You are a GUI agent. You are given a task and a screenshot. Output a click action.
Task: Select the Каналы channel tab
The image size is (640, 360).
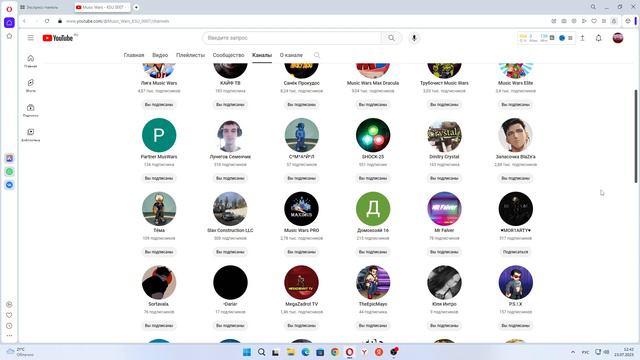coord(262,55)
